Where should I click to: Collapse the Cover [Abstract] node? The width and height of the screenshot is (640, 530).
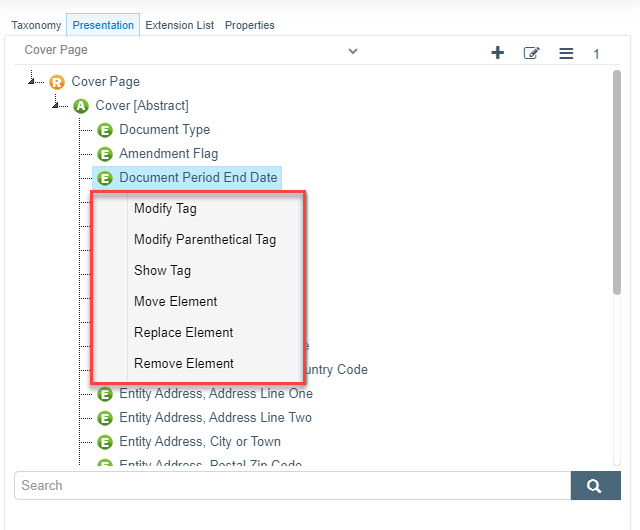pyautogui.click(x=55, y=105)
